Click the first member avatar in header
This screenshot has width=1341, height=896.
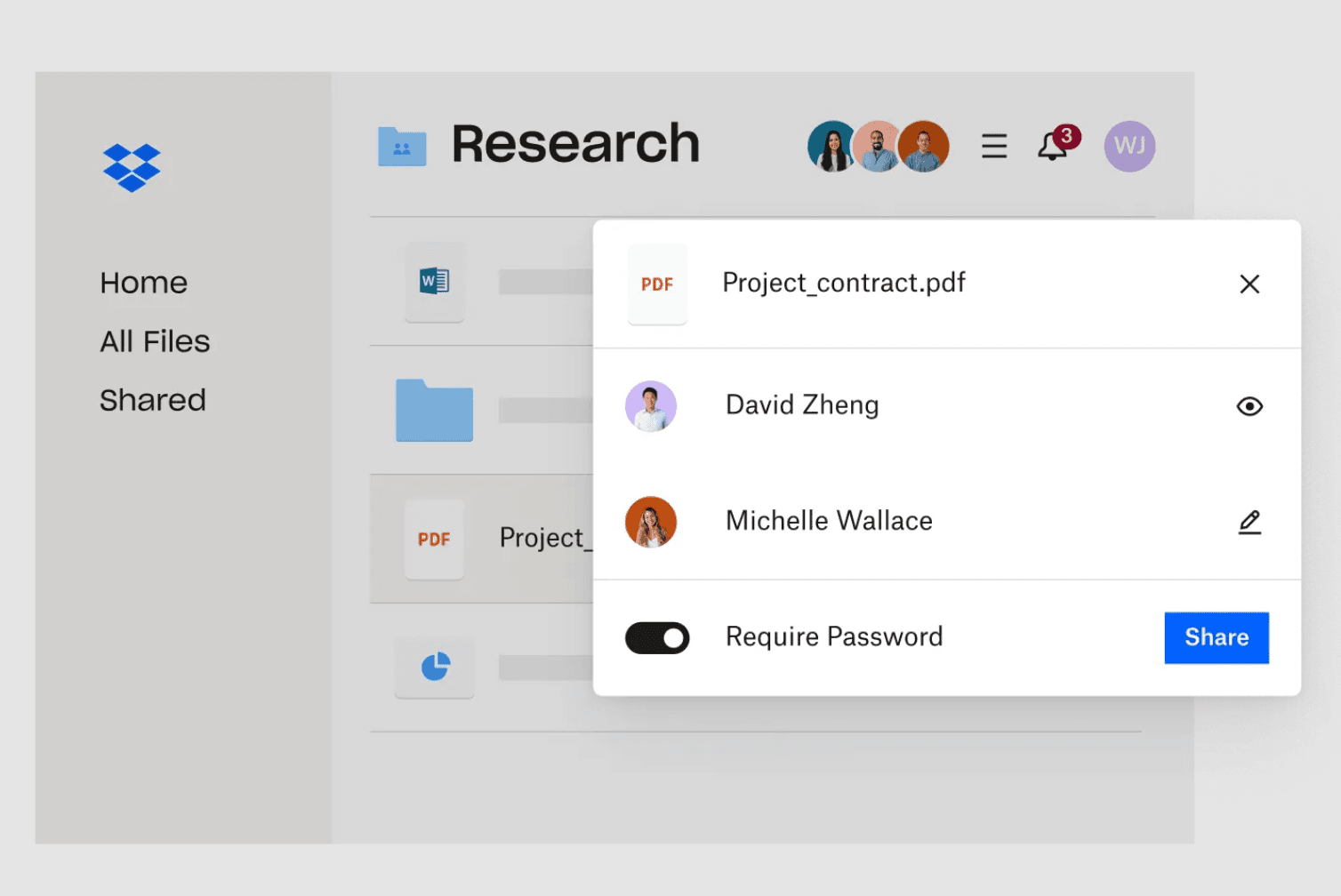tap(831, 147)
